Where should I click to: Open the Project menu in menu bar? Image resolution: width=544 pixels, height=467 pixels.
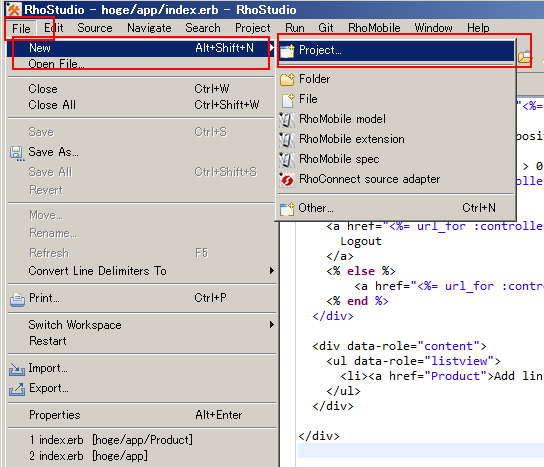[x=253, y=28]
